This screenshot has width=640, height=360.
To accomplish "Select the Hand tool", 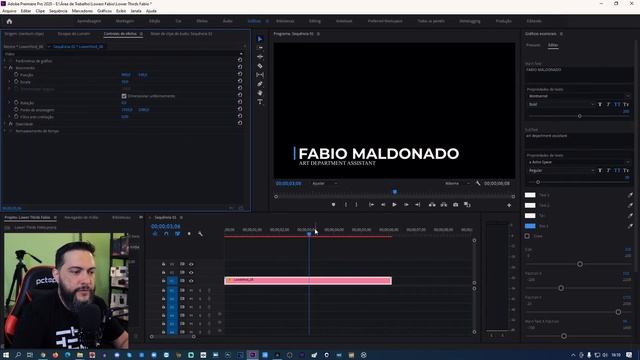I will 260,93.
